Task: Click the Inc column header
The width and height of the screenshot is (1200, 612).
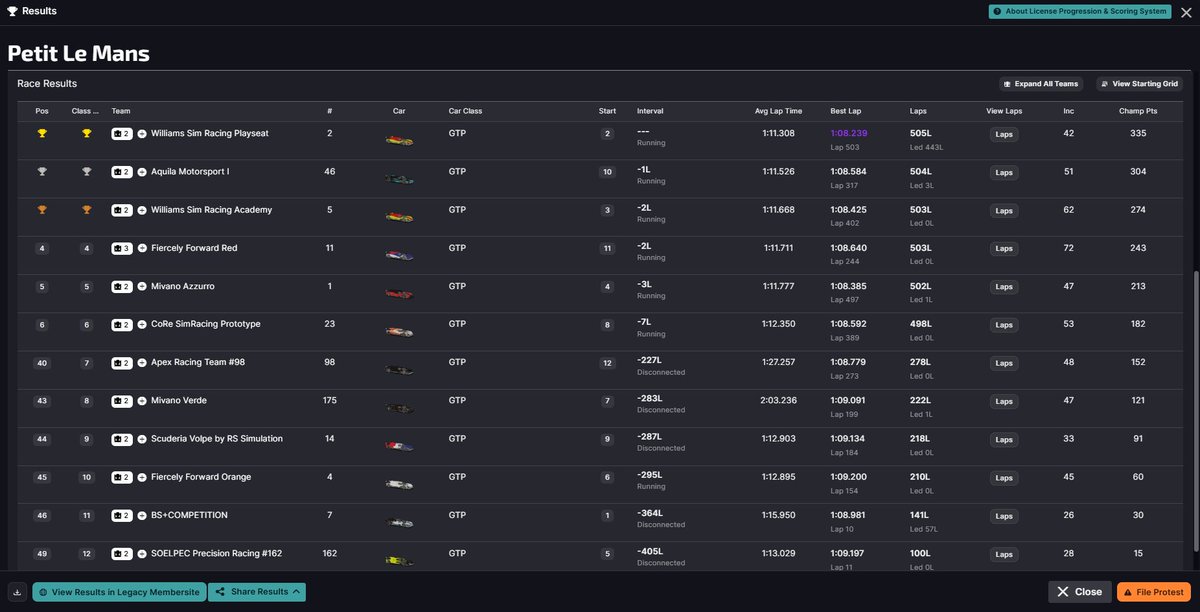Action: coord(1068,111)
